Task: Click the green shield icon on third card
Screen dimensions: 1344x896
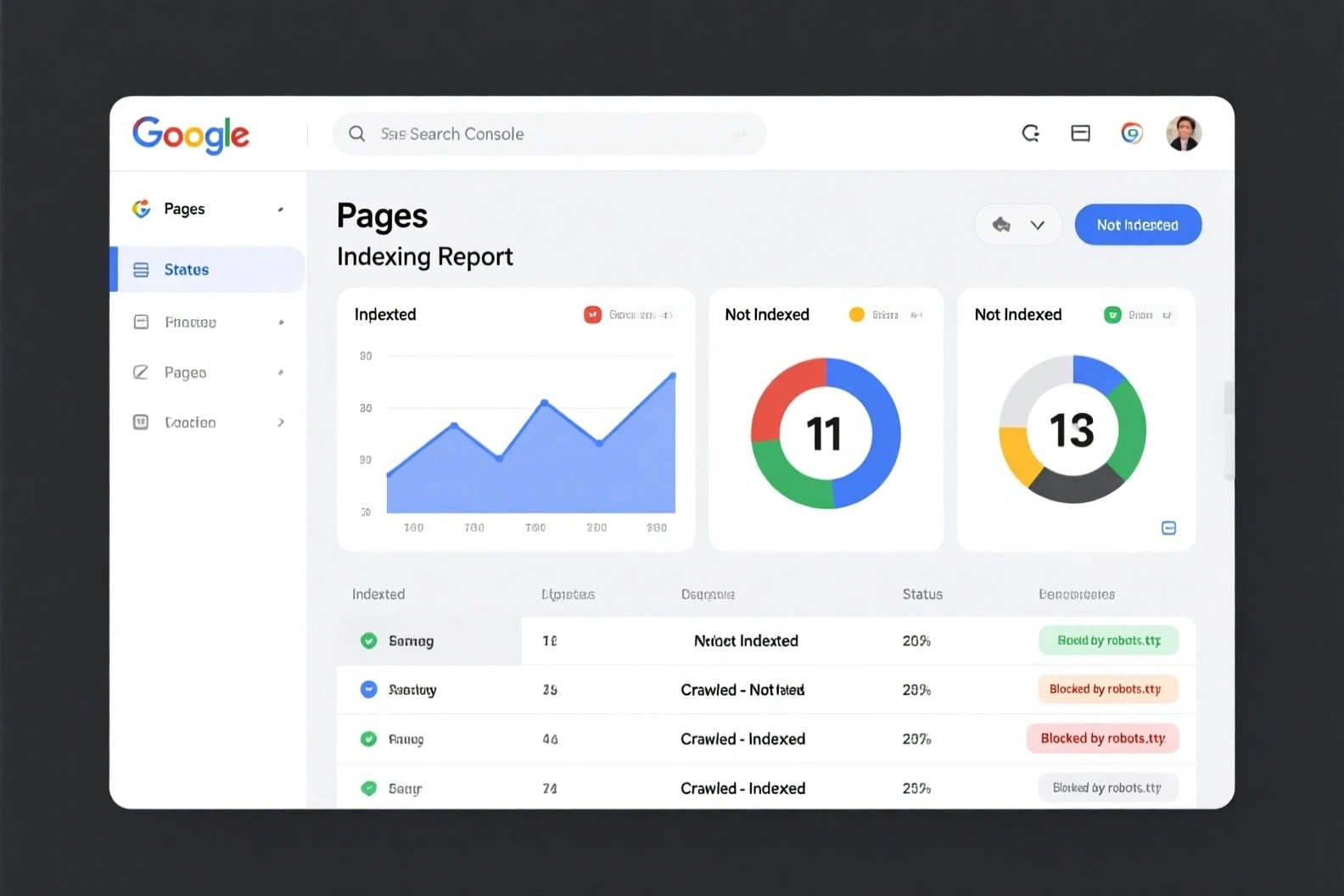Action: (1112, 315)
